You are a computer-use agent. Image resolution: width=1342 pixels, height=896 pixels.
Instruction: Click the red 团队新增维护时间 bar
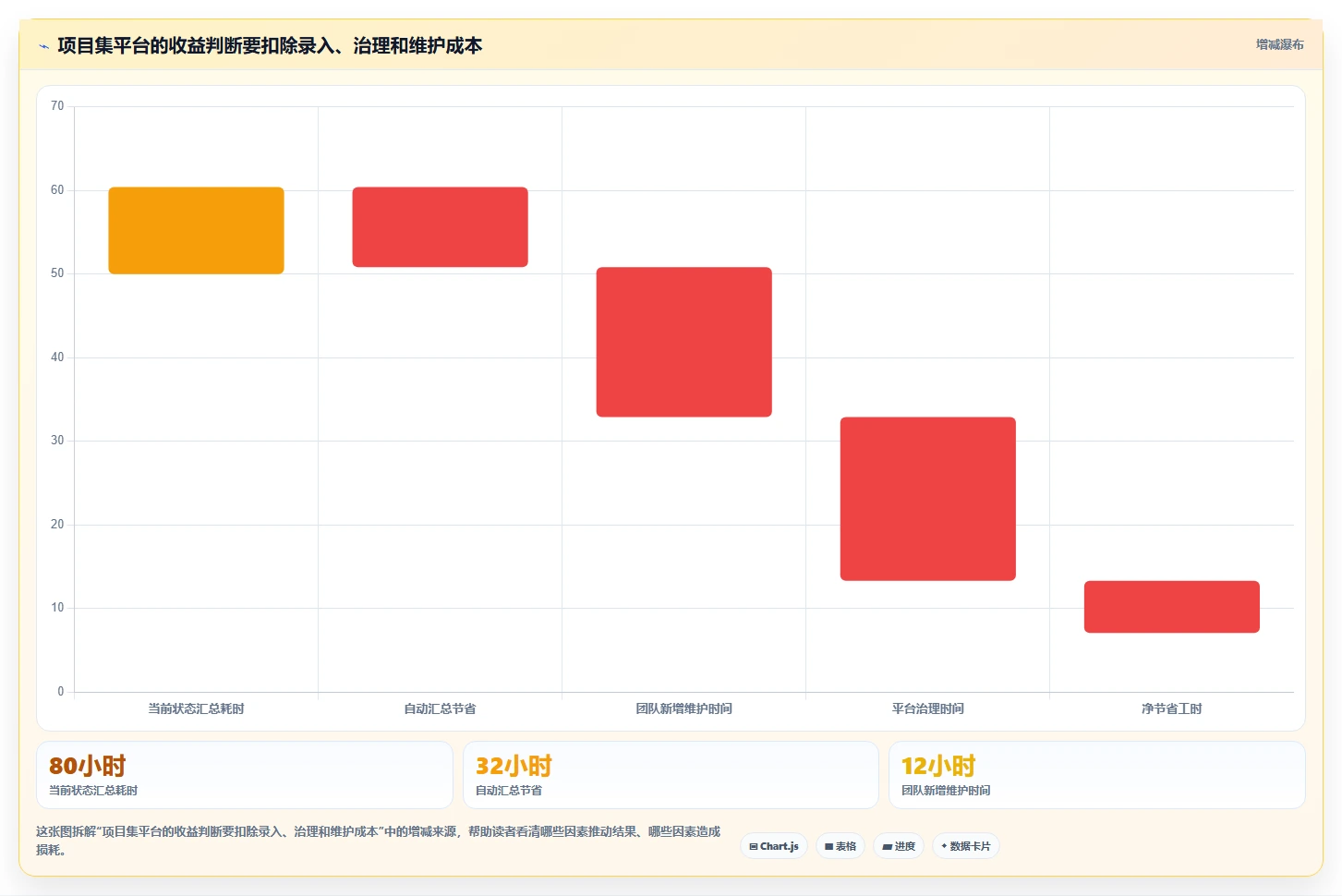tap(683, 342)
